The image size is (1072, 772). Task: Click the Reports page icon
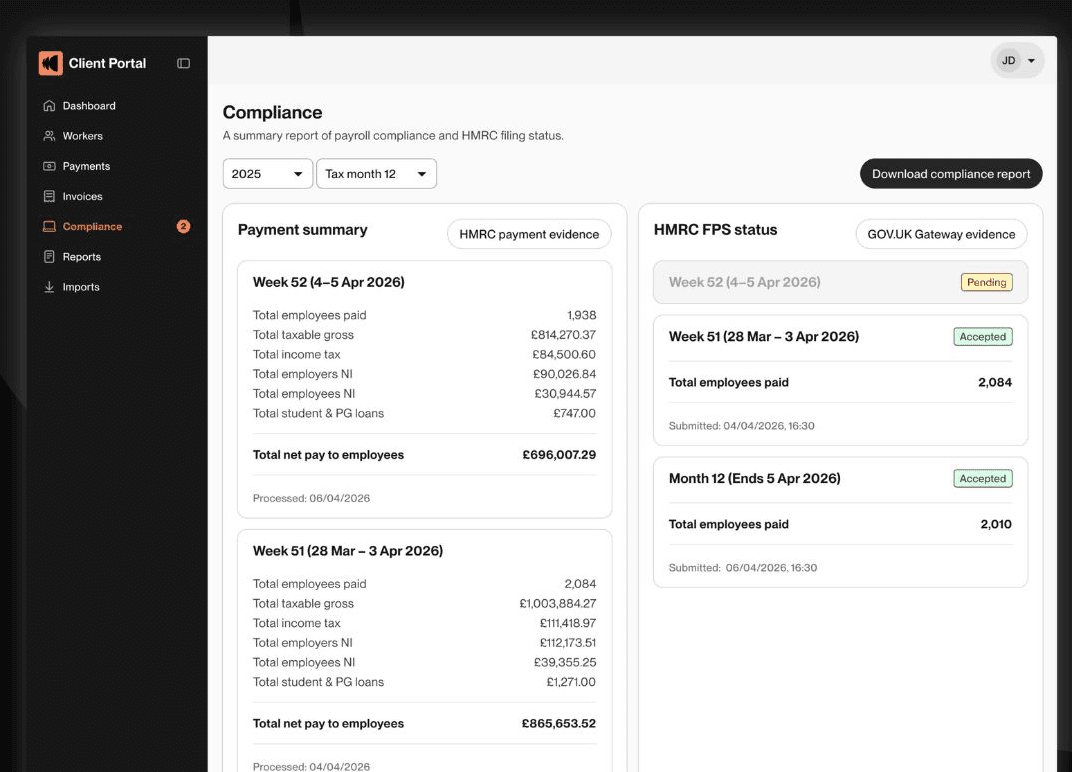coord(49,256)
